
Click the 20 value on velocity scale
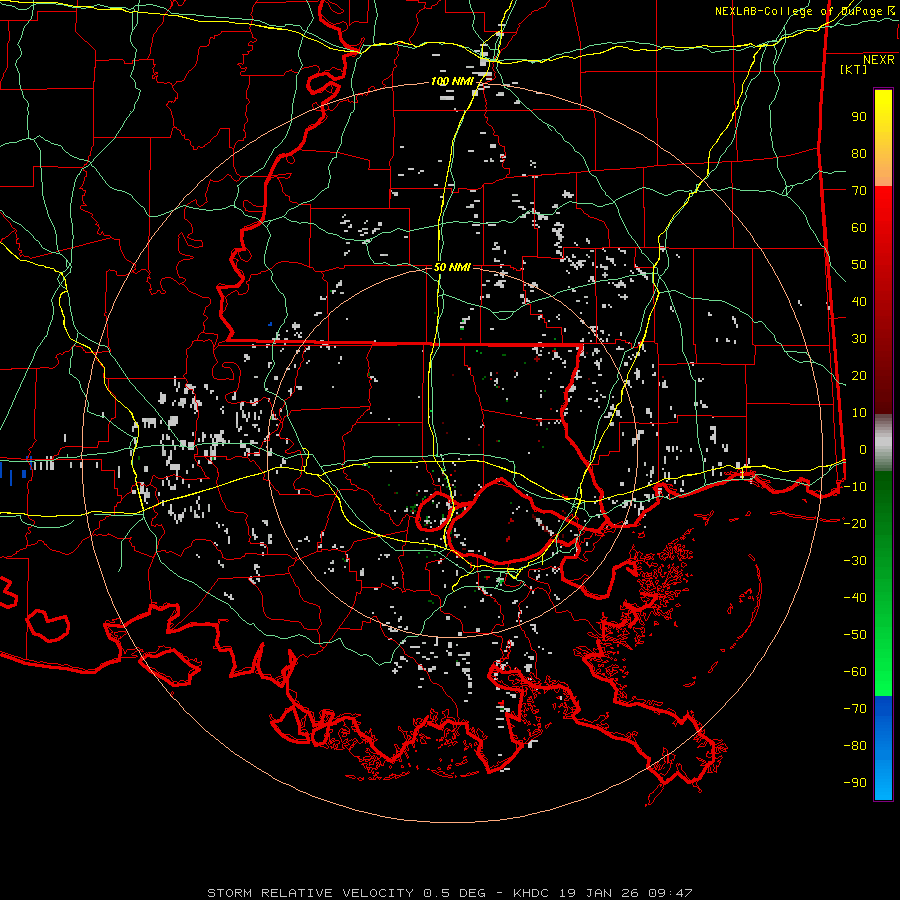859,375
